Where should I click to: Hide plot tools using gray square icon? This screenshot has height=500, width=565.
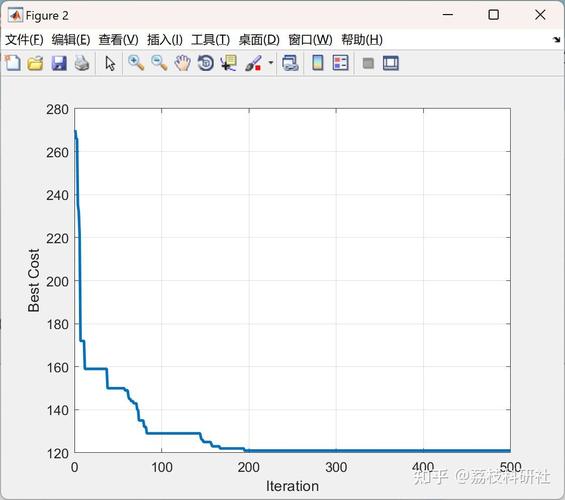pyautogui.click(x=368, y=64)
